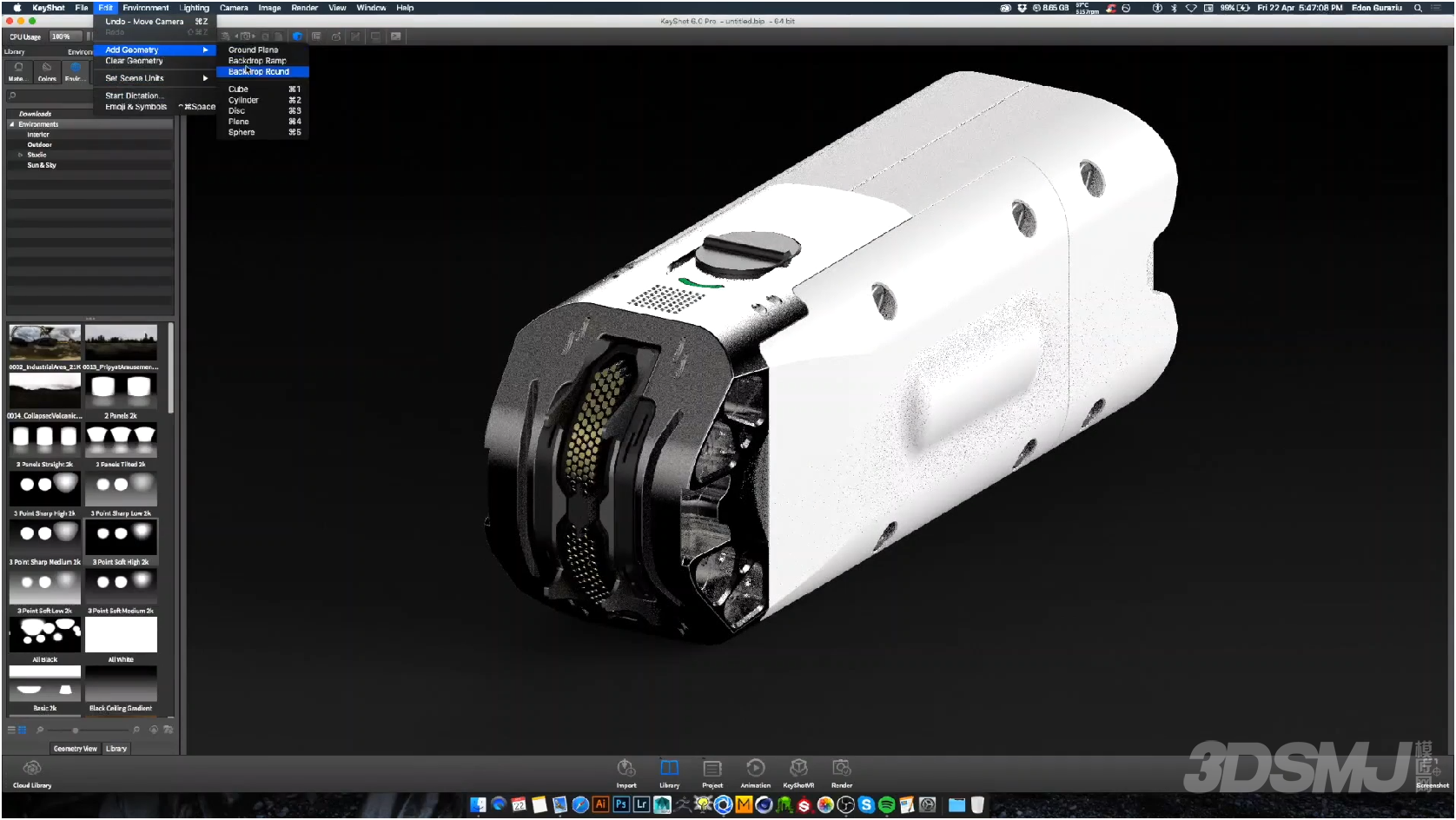Choose Ground Plane from submenu
The height and width of the screenshot is (820, 1456).
pos(262,50)
